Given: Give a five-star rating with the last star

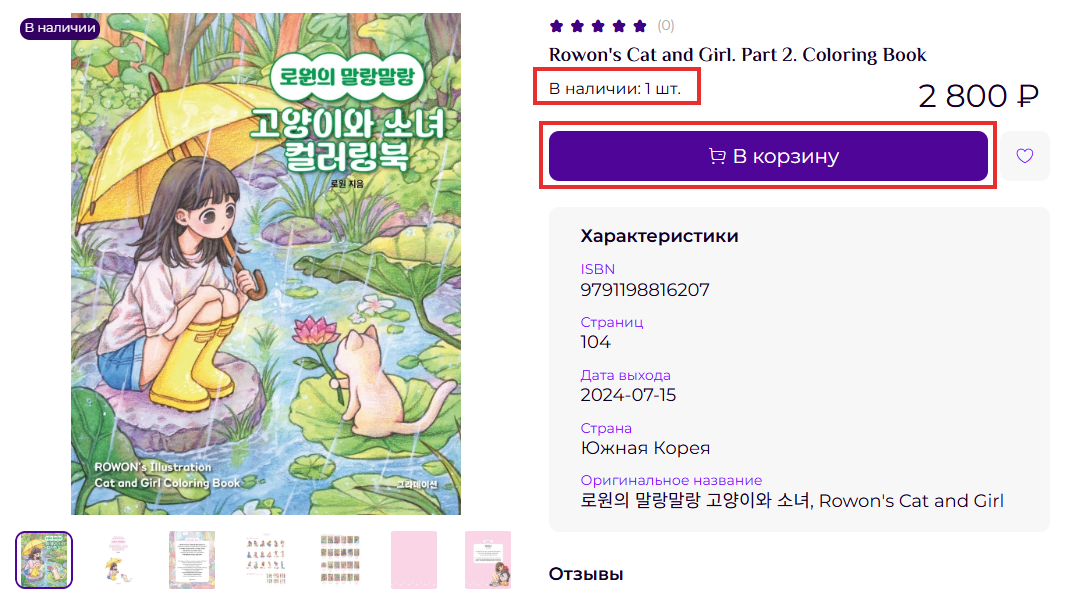Looking at the screenshot, I should pyautogui.click(x=637, y=24).
